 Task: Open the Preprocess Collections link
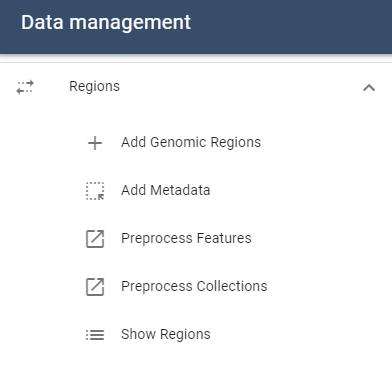pyautogui.click(x=194, y=286)
